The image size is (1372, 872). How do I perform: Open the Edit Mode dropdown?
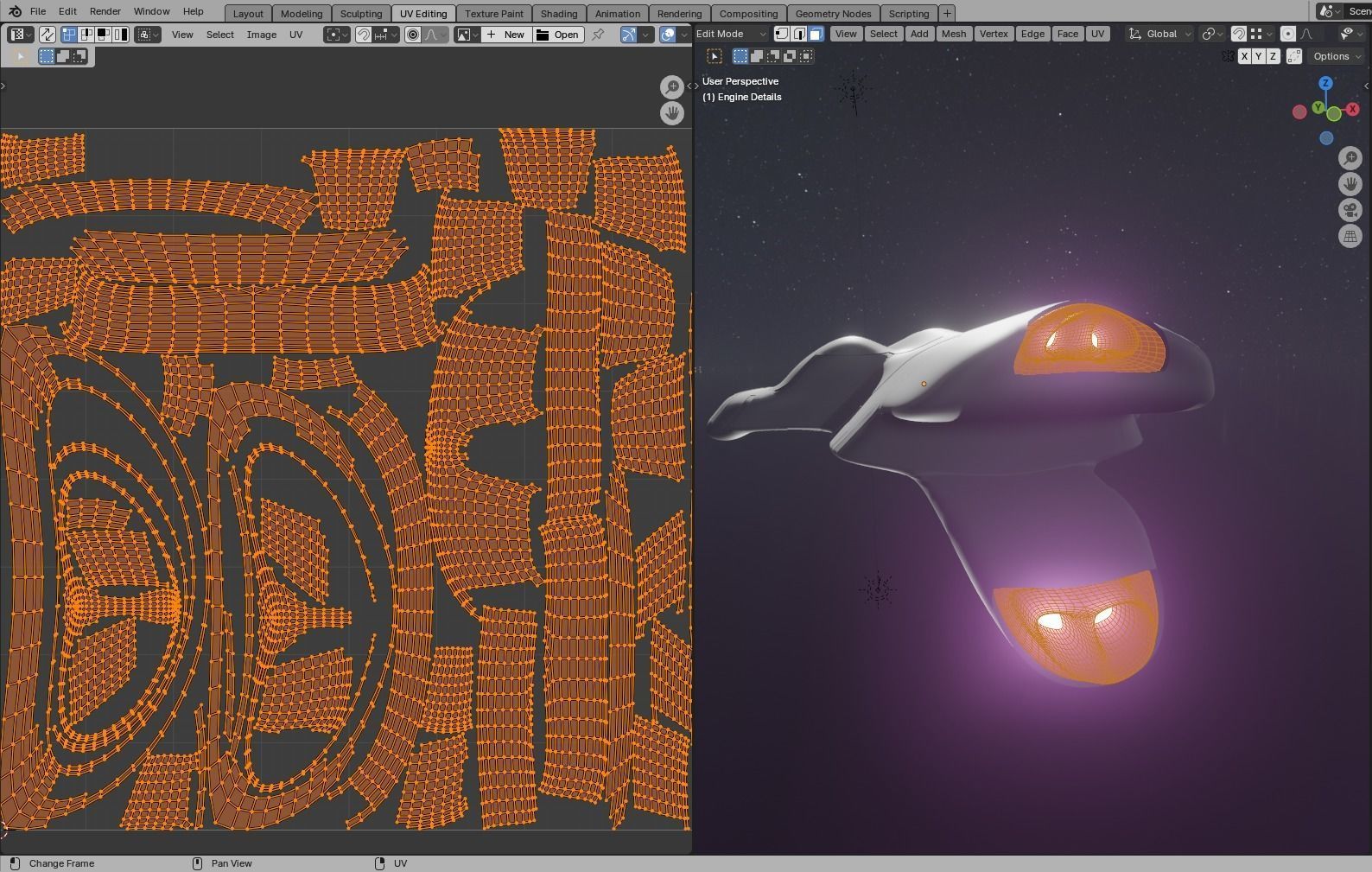tap(731, 34)
